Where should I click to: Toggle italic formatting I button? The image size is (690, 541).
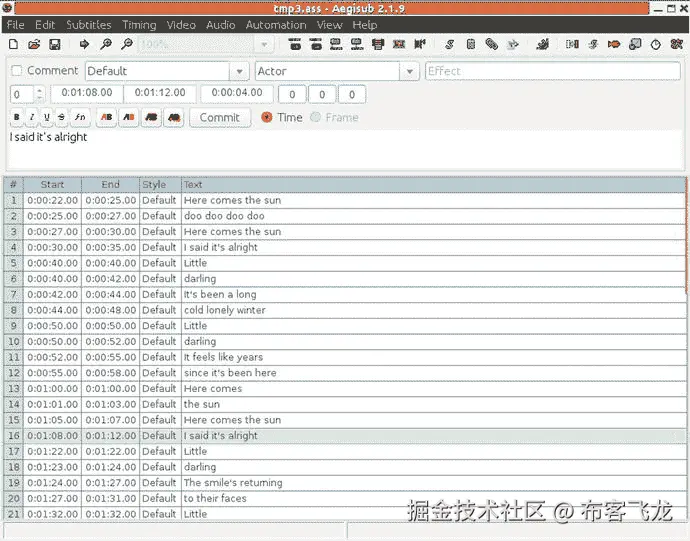(32, 117)
